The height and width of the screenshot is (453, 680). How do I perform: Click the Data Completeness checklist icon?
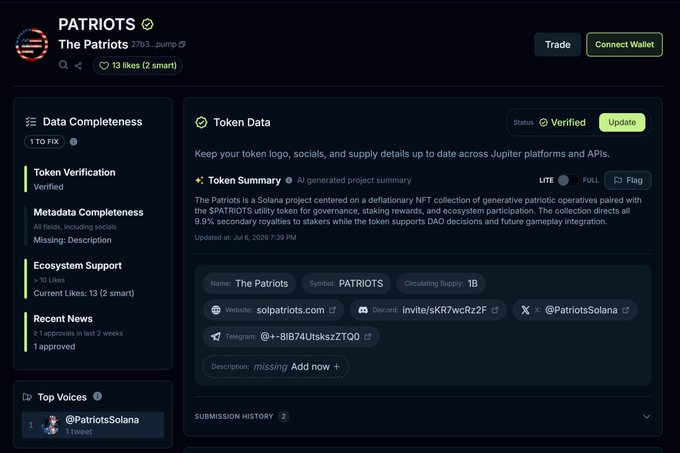31,122
